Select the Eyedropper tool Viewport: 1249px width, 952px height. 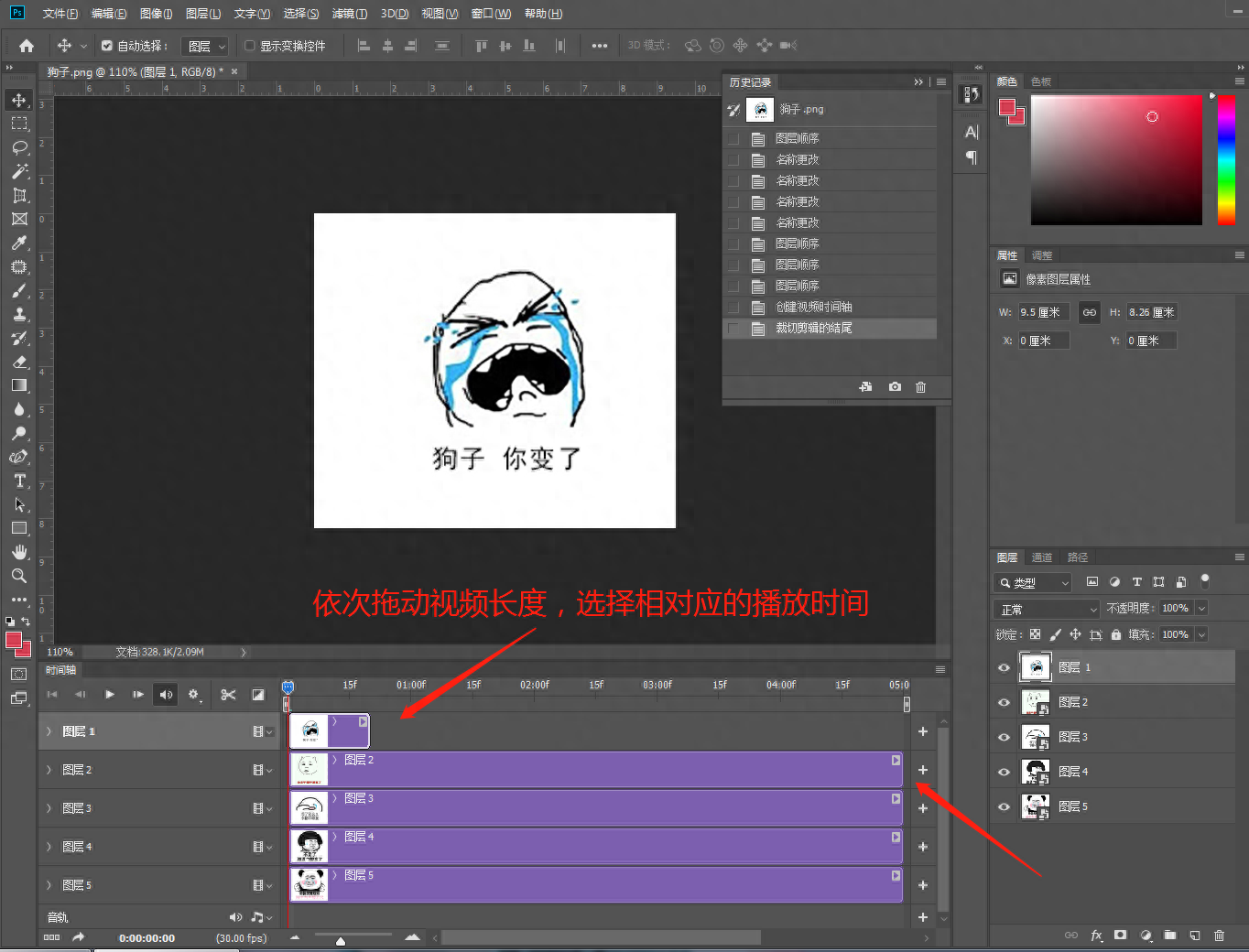point(19,243)
